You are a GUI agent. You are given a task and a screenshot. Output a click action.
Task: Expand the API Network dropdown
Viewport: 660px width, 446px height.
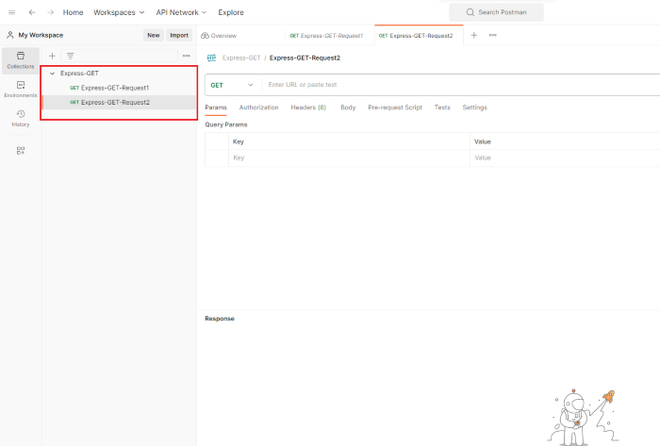click(x=181, y=12)
